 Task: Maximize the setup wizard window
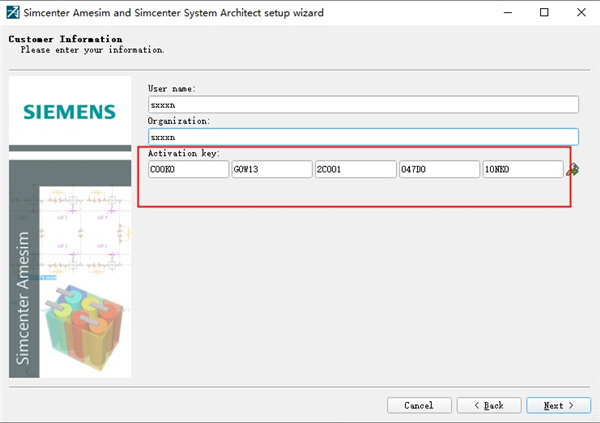tap(543, 13)
